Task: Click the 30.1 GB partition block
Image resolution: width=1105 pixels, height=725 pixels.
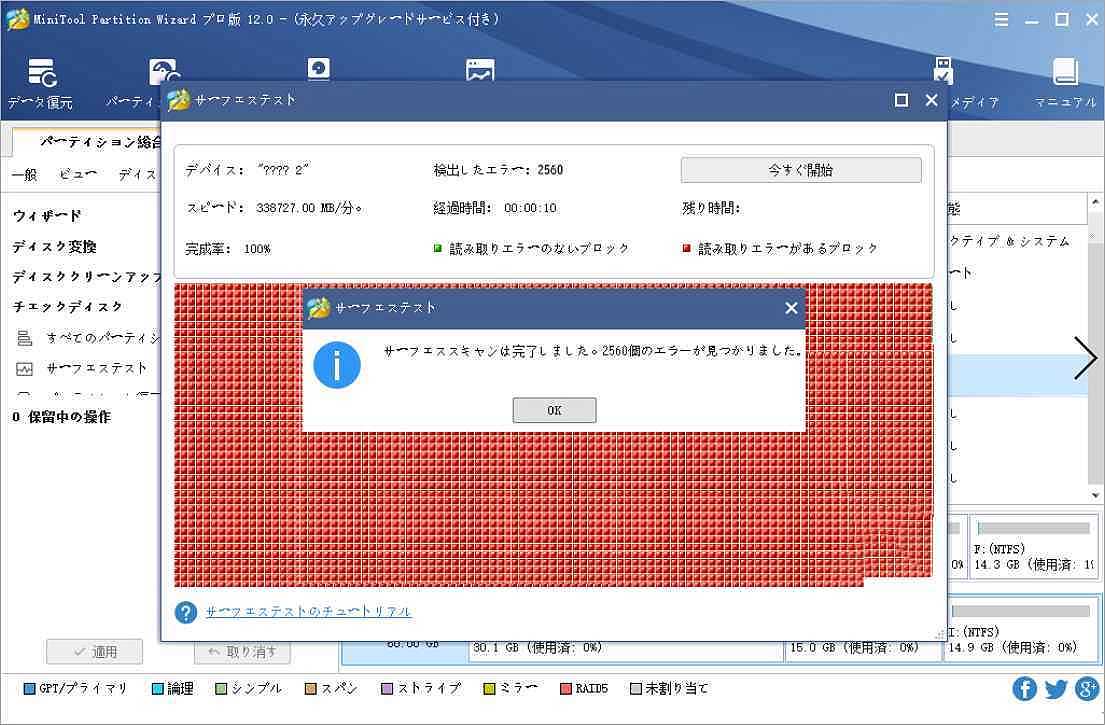Action: click(626, 650)
